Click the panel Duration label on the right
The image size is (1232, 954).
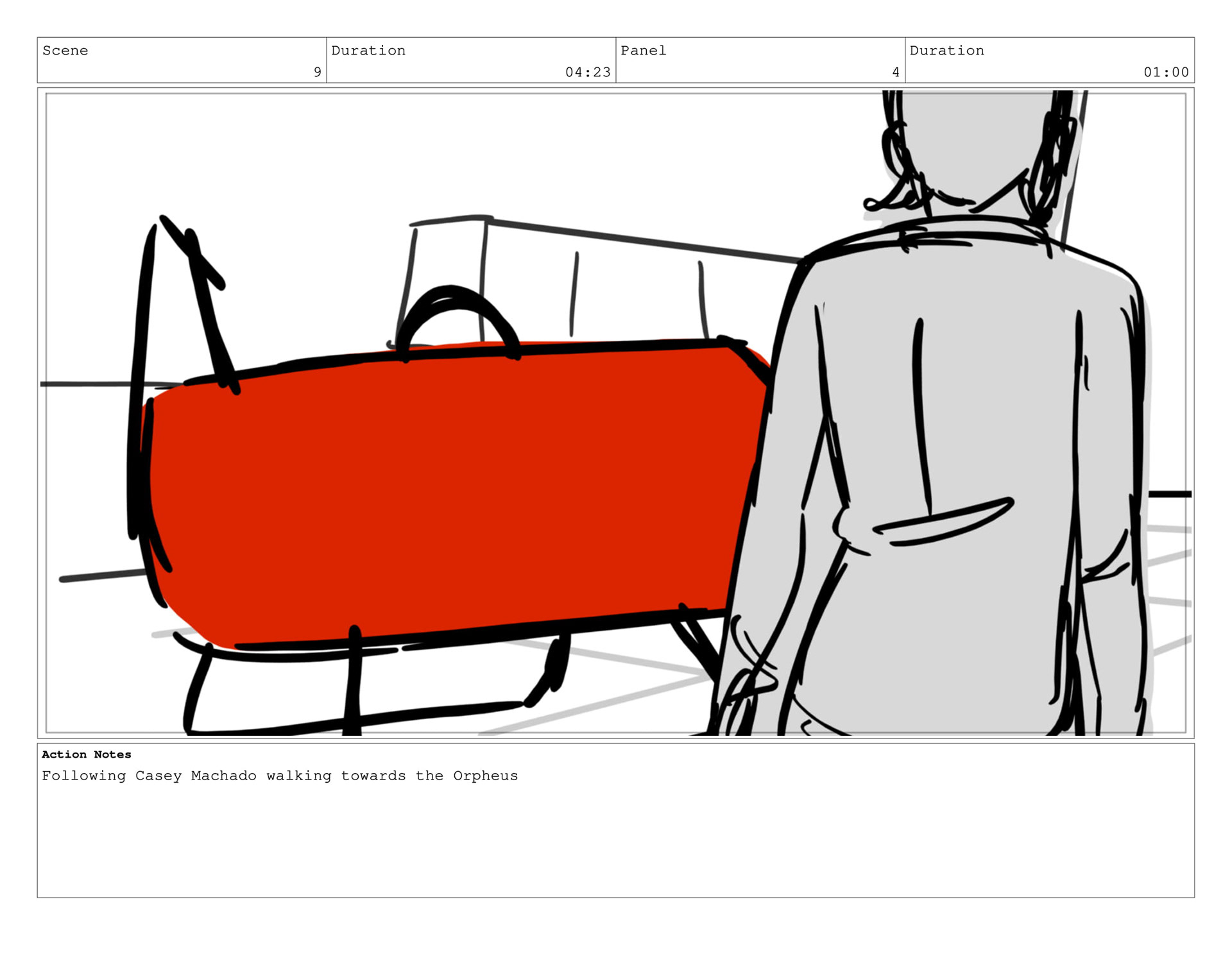tap(946, 51)
